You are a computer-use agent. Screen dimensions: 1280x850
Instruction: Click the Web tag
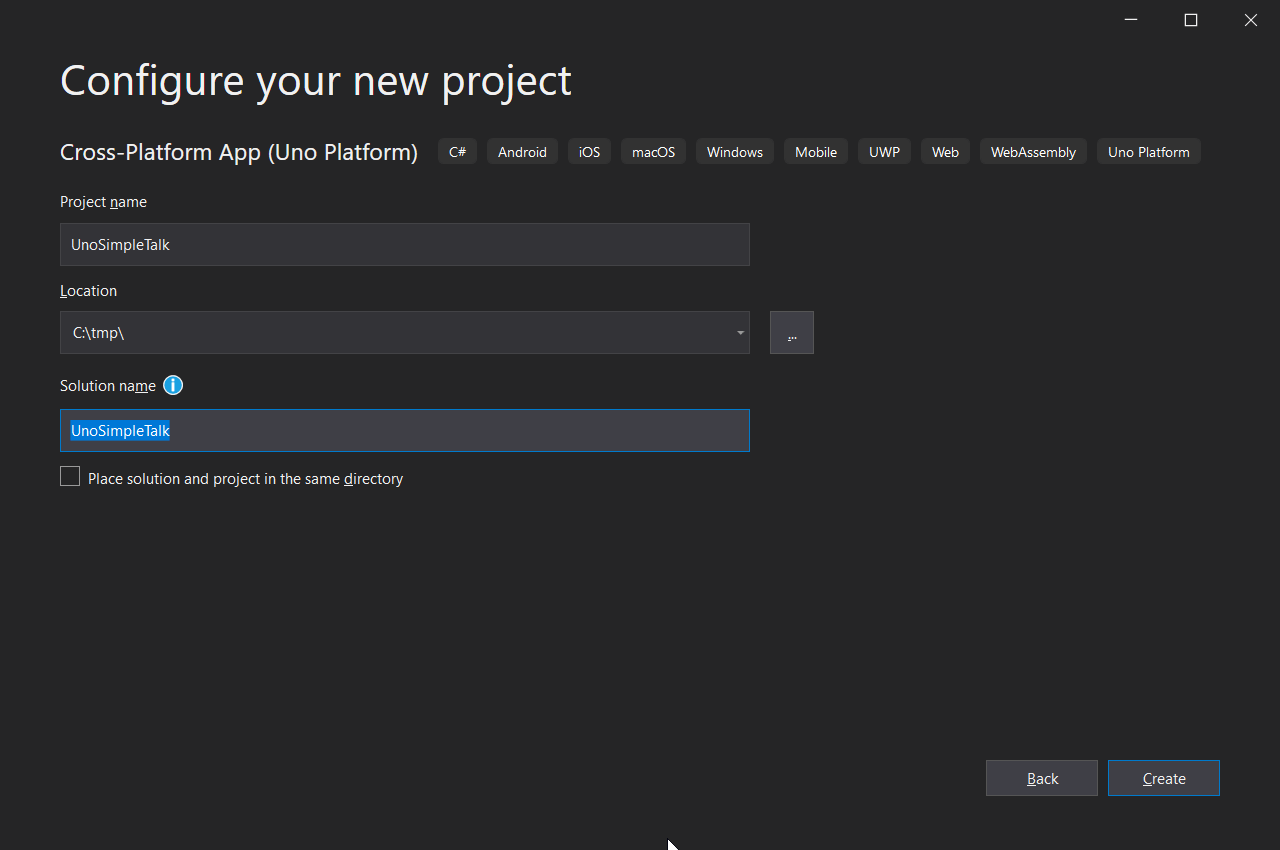pyautogui.click(x=945, y=152)
